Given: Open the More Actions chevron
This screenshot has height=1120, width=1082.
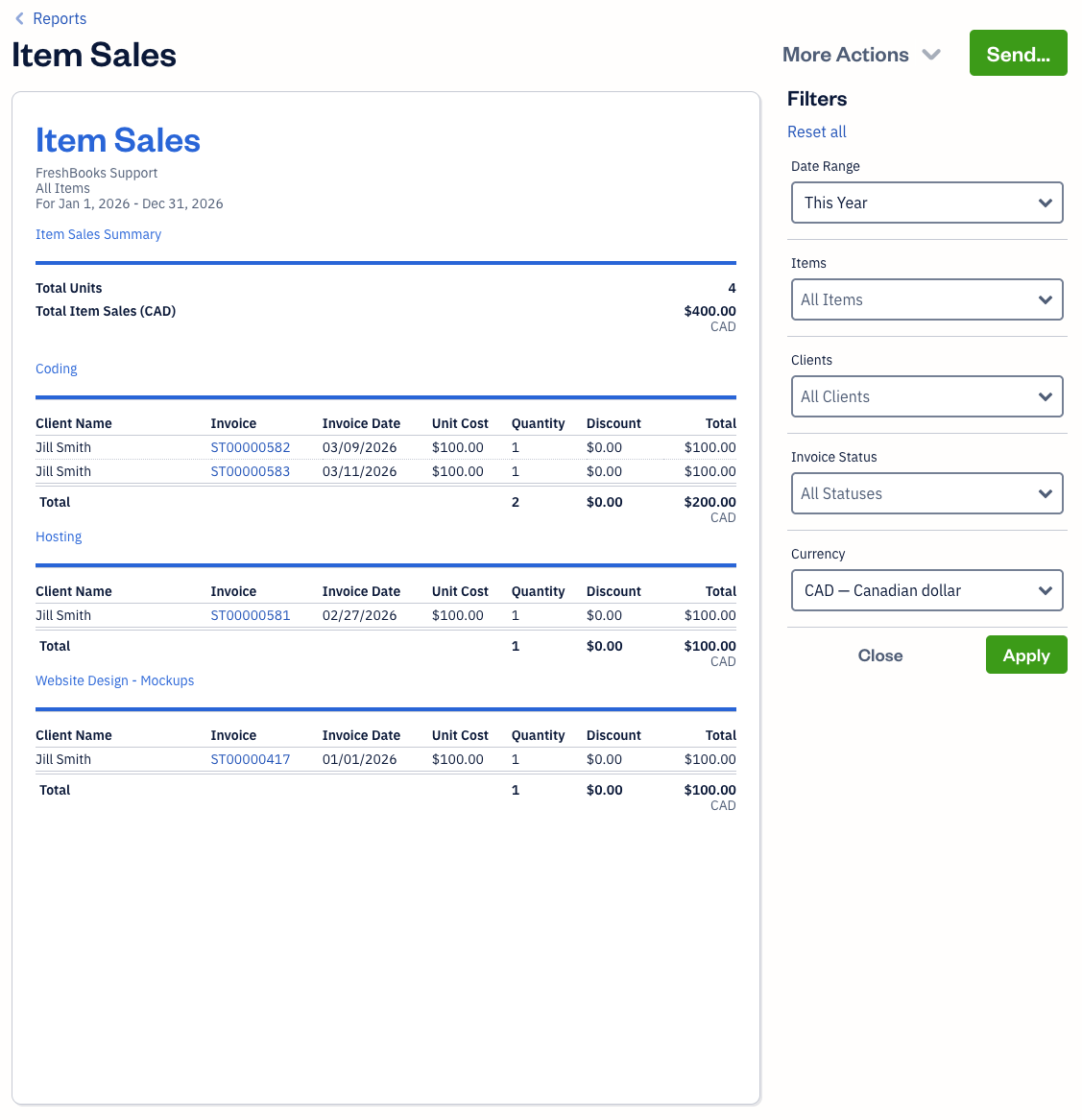Looking at the screenshot, I should pos(931,55).
